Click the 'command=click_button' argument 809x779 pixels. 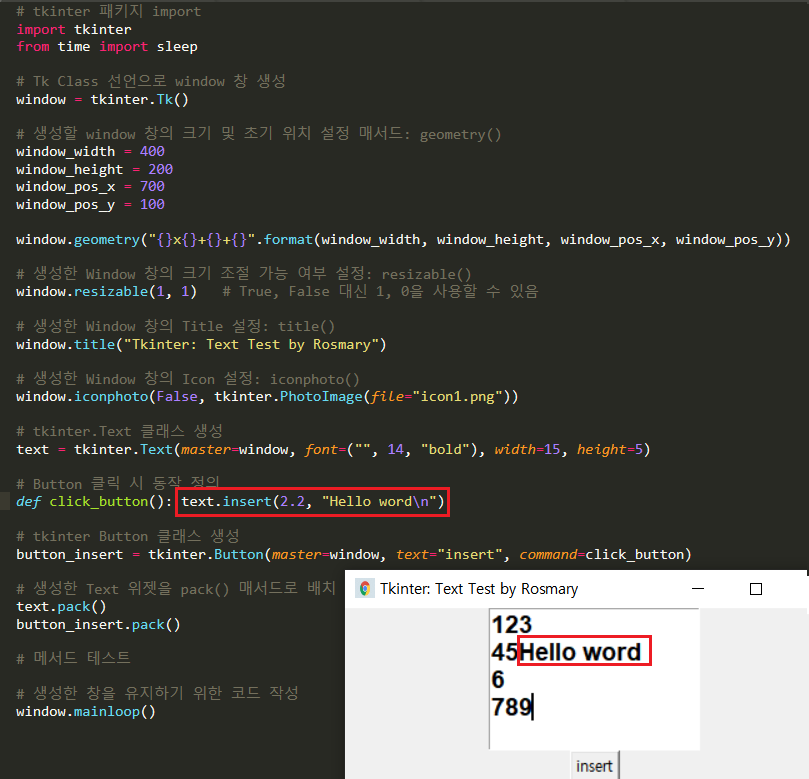(x=601, y=555)
